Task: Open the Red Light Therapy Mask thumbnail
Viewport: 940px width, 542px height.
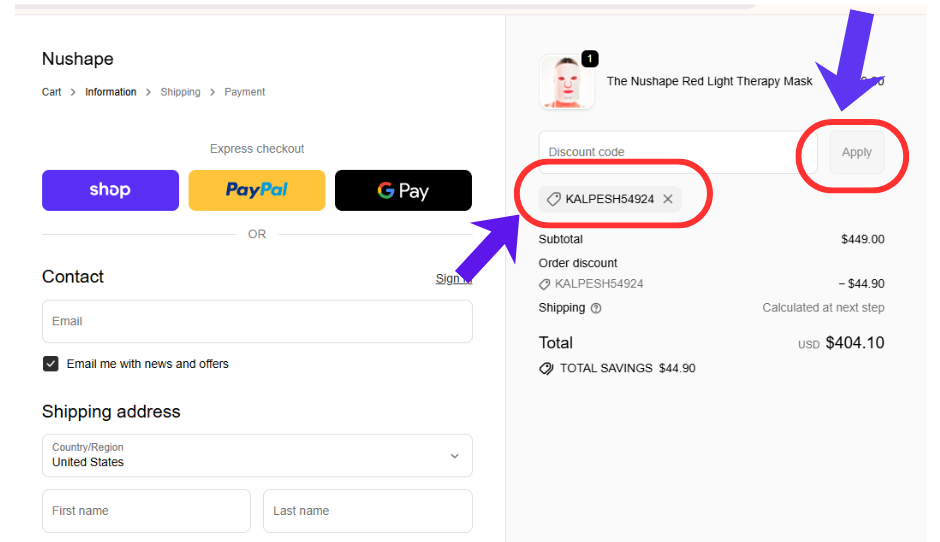Action: [x=567, y=82]
